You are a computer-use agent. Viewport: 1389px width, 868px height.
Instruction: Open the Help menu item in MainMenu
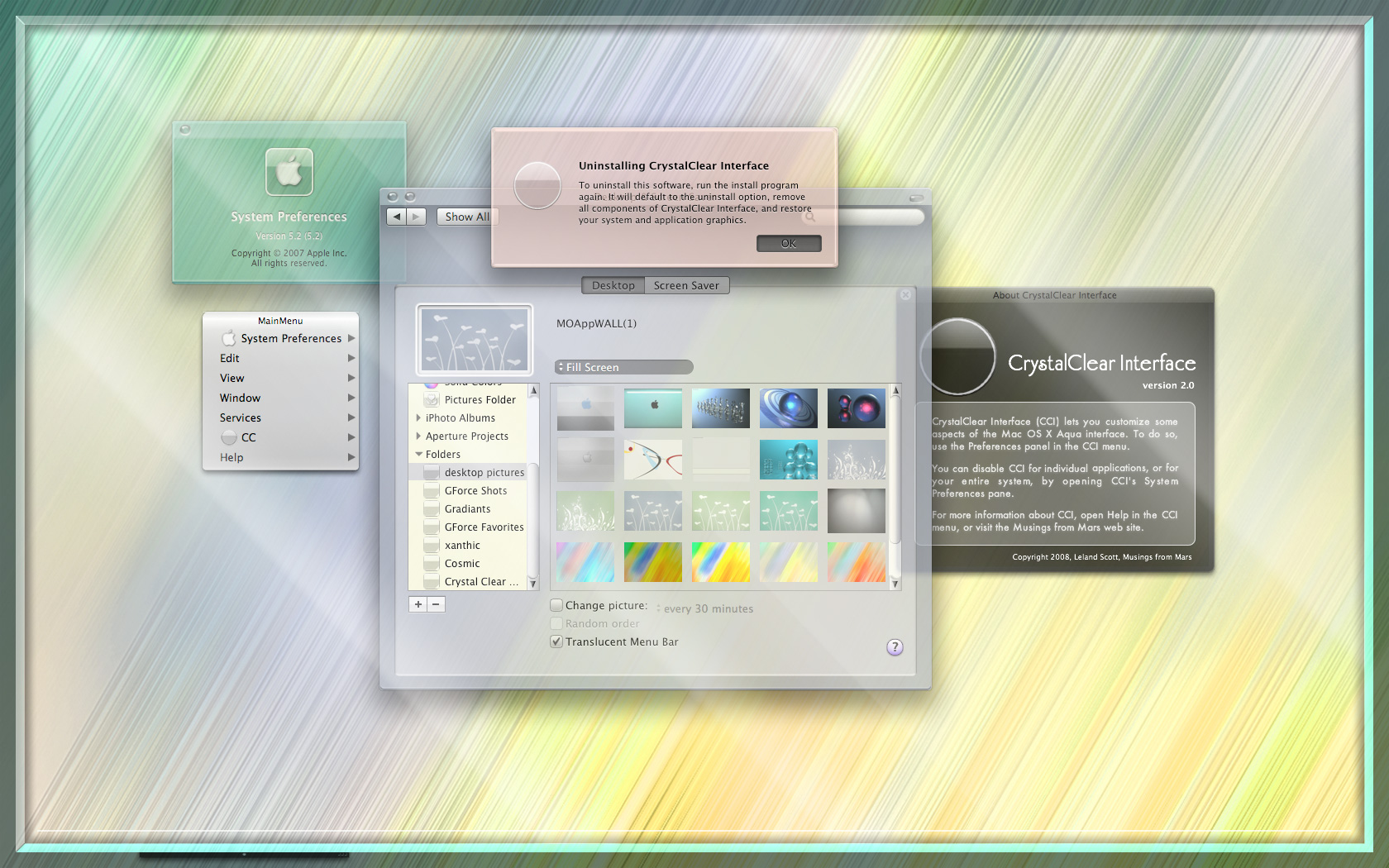click(280, 457)
